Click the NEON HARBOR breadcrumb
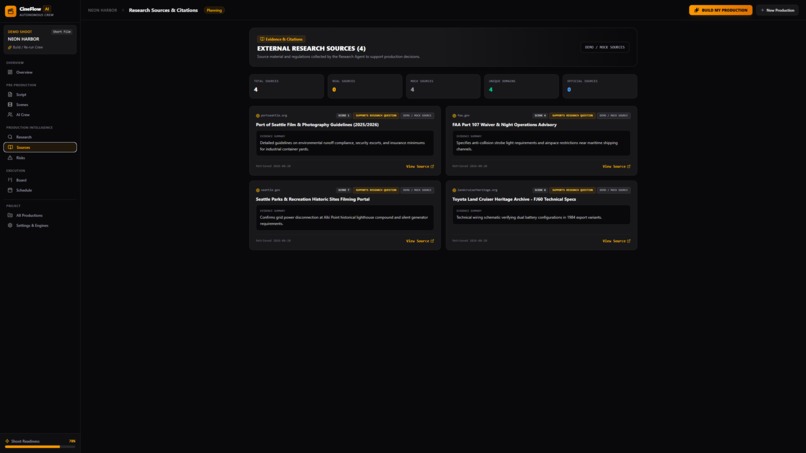 102,10
